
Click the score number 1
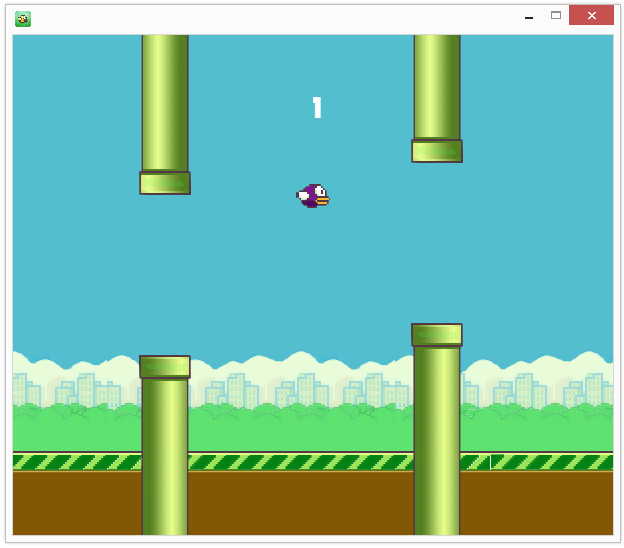(317, 107)
